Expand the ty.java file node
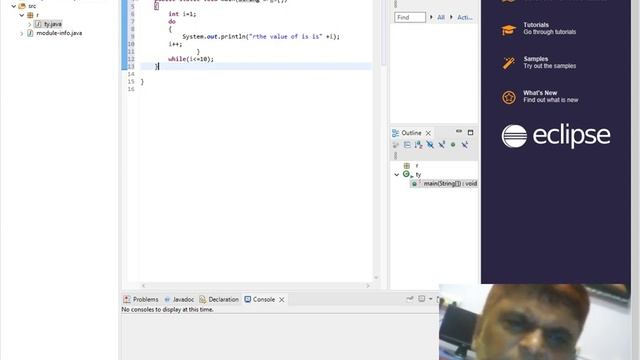This screenshot has width=640, height=360. pyautogui.click(x=29, y=24)
